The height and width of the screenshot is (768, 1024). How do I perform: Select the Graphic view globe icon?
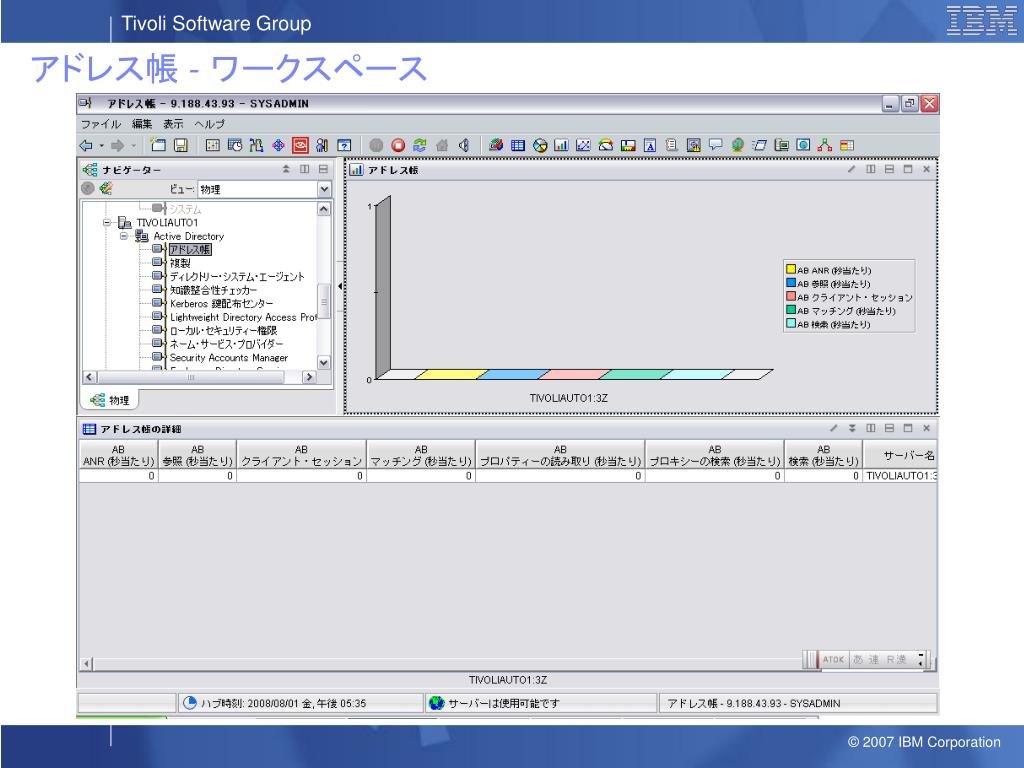[x=738, y=145]
